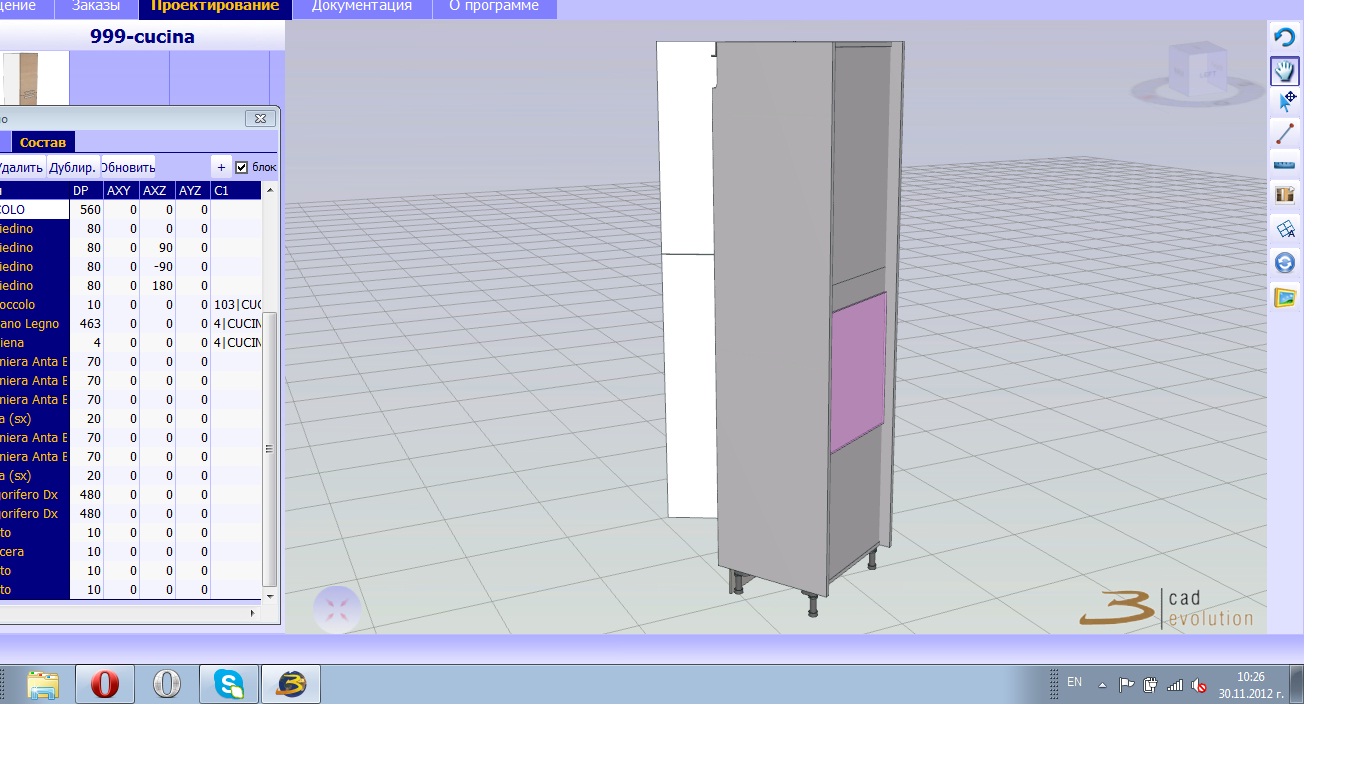Switch to the Заказы tab

point(103,7)
